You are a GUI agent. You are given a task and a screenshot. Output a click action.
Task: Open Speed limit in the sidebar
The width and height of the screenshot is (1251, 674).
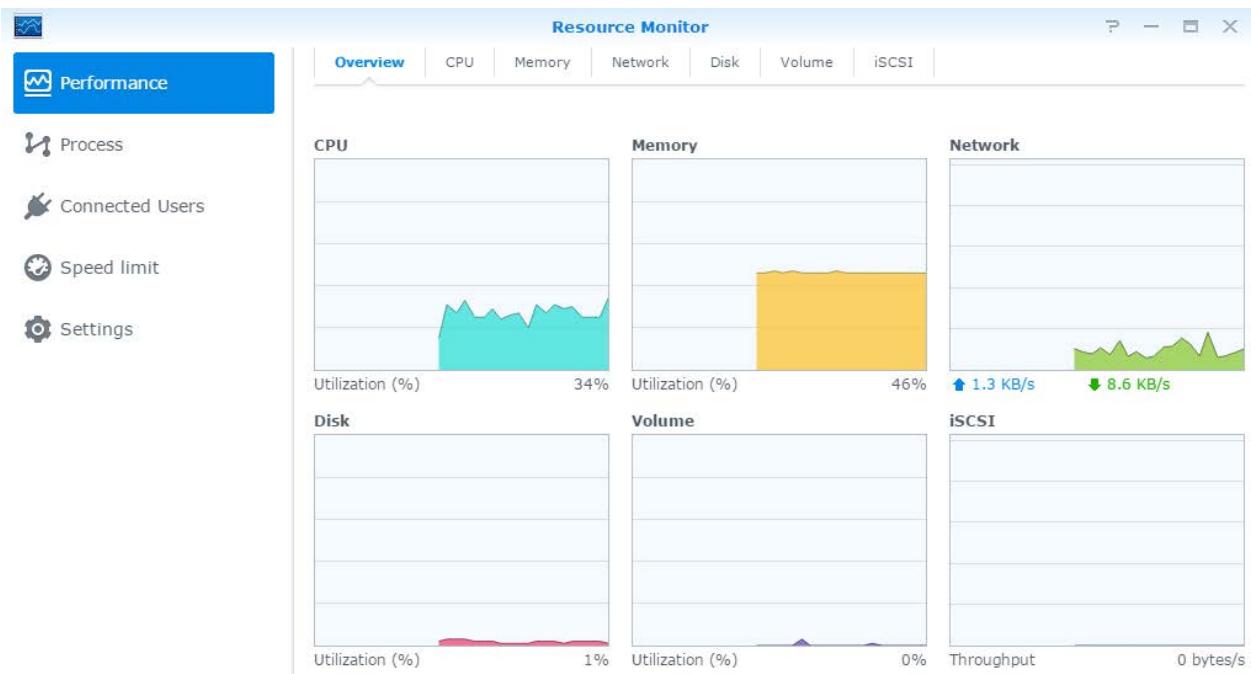(144, 268)
